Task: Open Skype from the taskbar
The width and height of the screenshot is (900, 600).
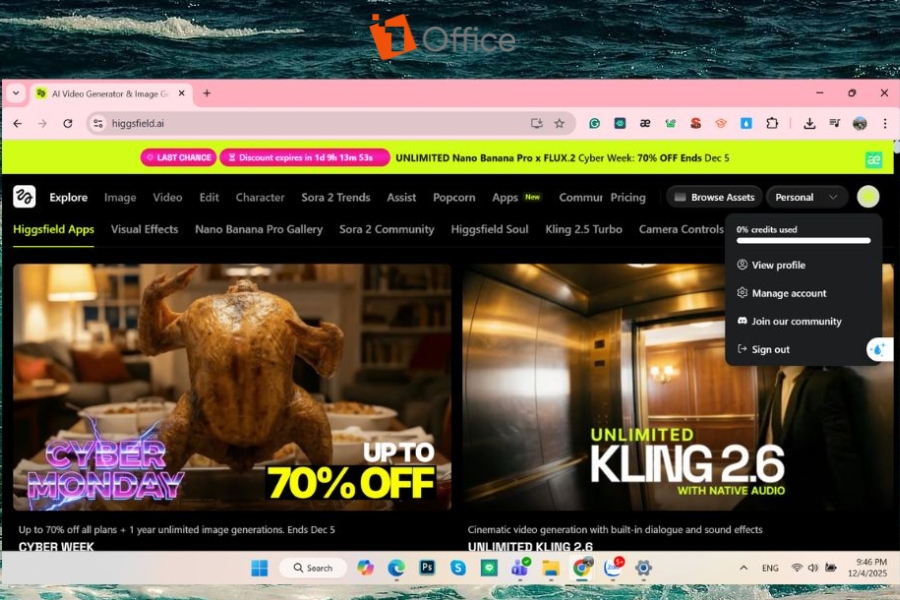Action: [x=458, y=568]
